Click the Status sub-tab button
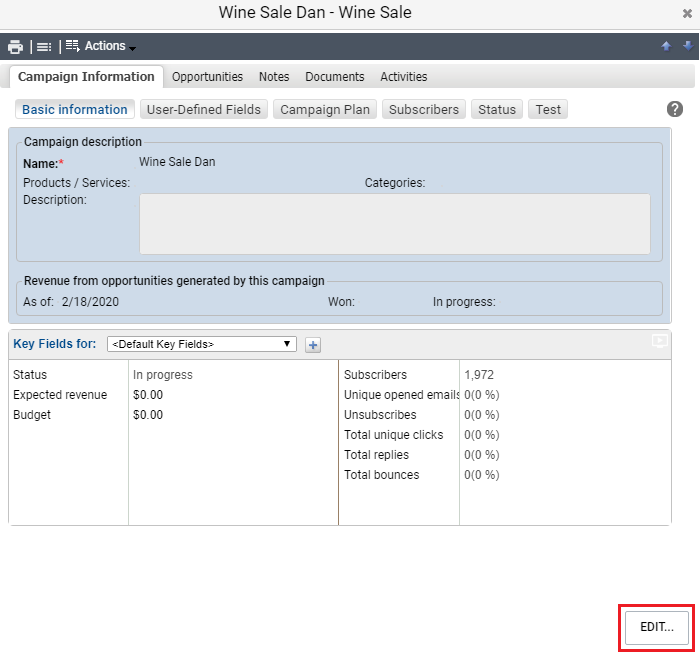The height and width of the screenshot is (656, 700). [x=497, y=110]
